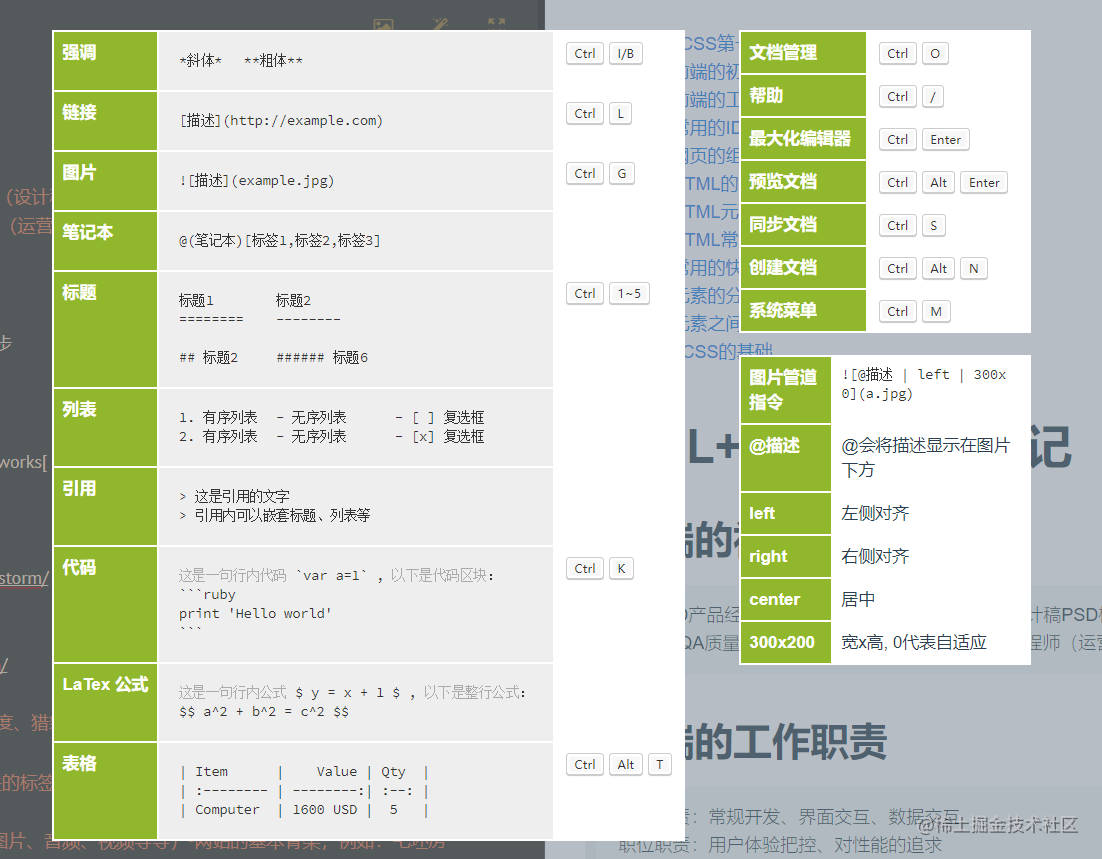The image size is (1102, 859).
Task: Click the '> 这是引用的文字' example line
Action: (x=234, y=496)
